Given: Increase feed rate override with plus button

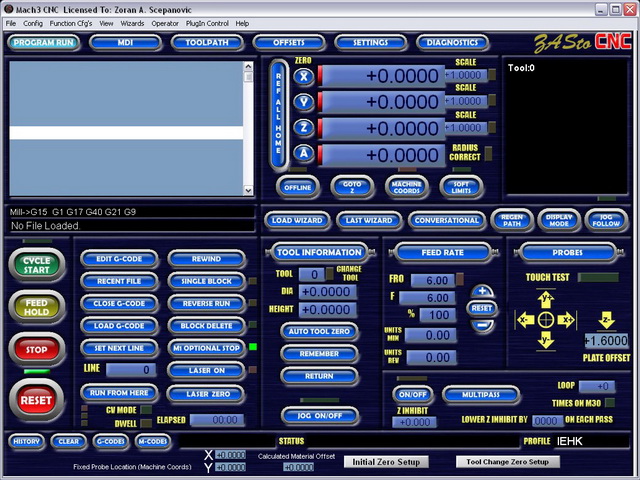Looking at the screenshot, I should coord(482,291).
